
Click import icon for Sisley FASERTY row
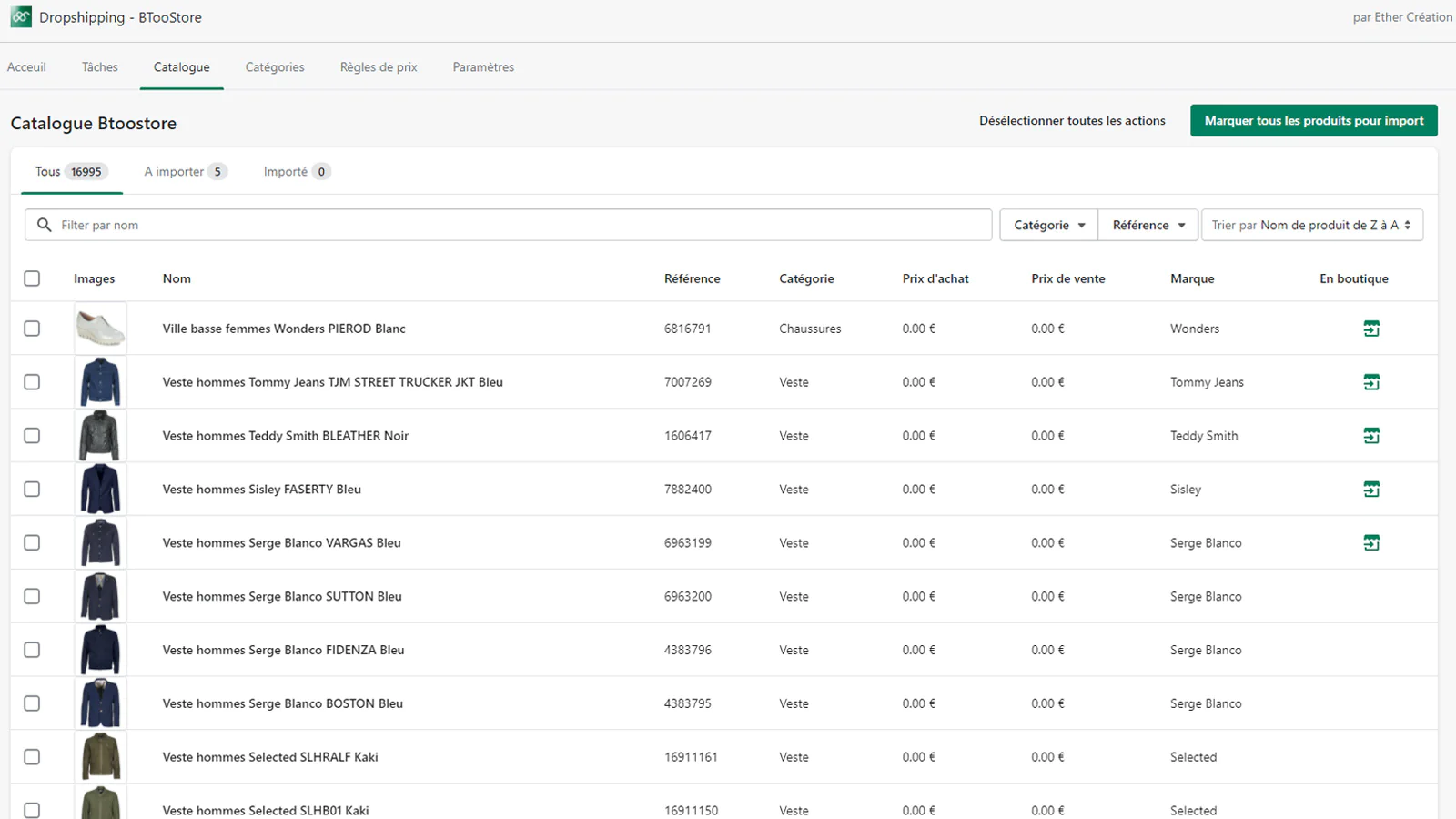click(1371, 490)
